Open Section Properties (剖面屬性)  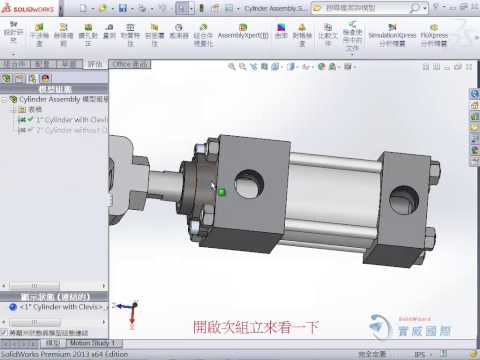(x=155, y=35)
